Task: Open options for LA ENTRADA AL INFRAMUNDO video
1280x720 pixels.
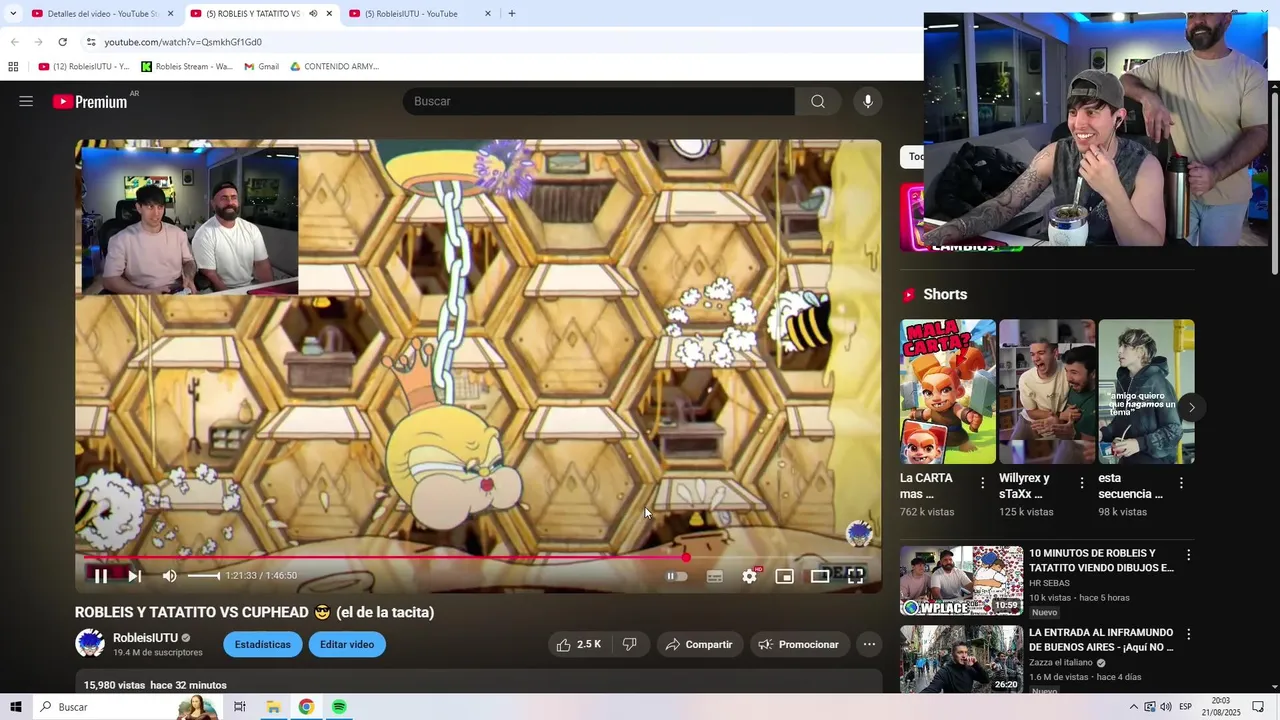Action: click(1188, 635)
